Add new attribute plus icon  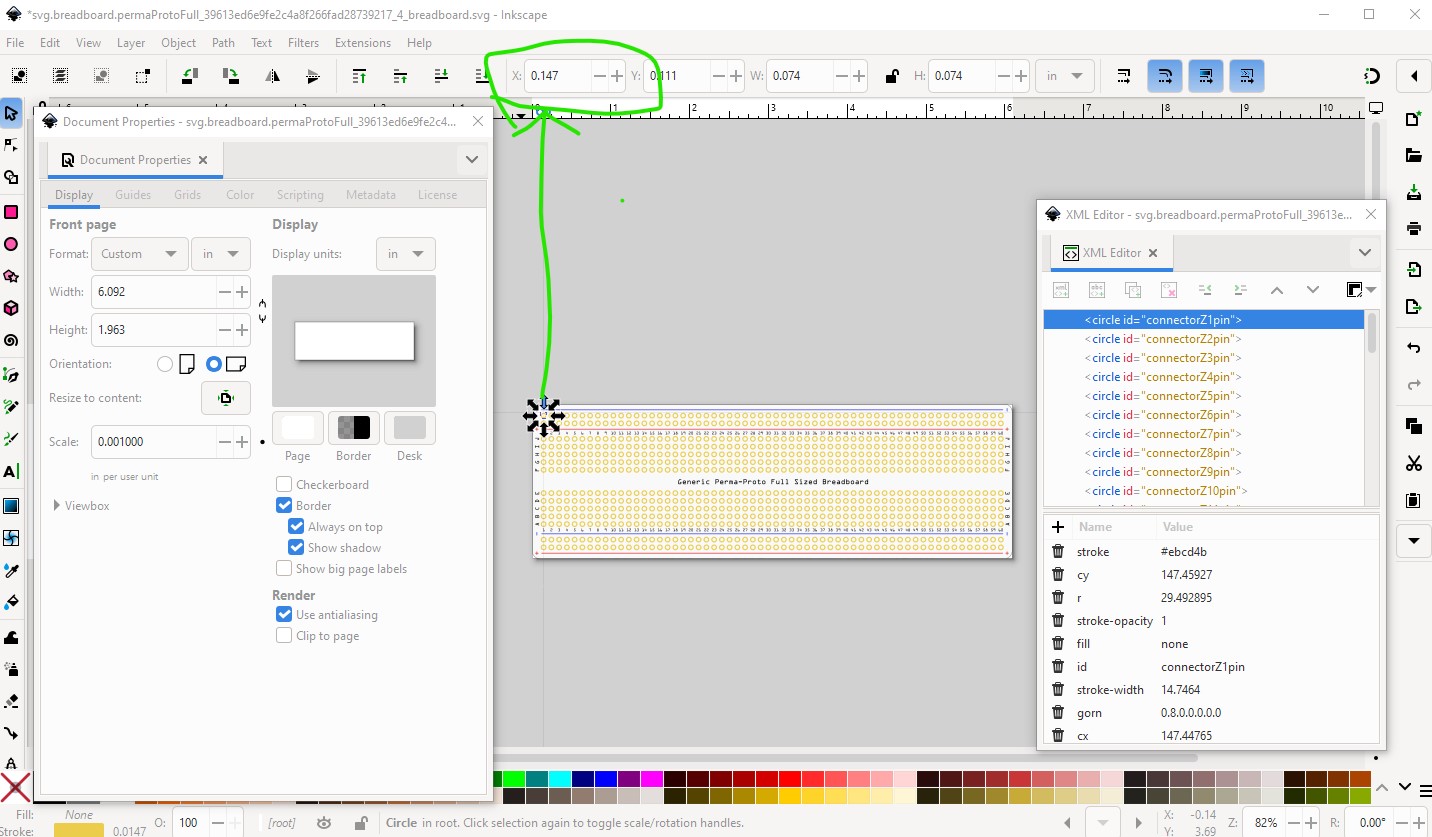pyautogui.click(x=1058, y=526)
